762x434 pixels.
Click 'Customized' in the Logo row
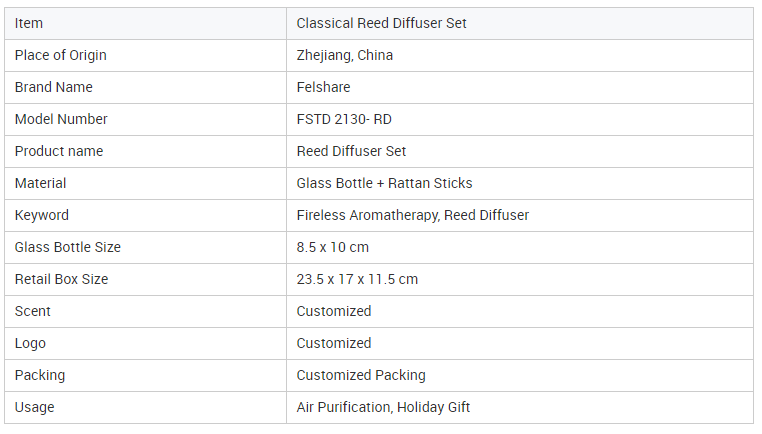pyautogui.click(x=333, y=343)
